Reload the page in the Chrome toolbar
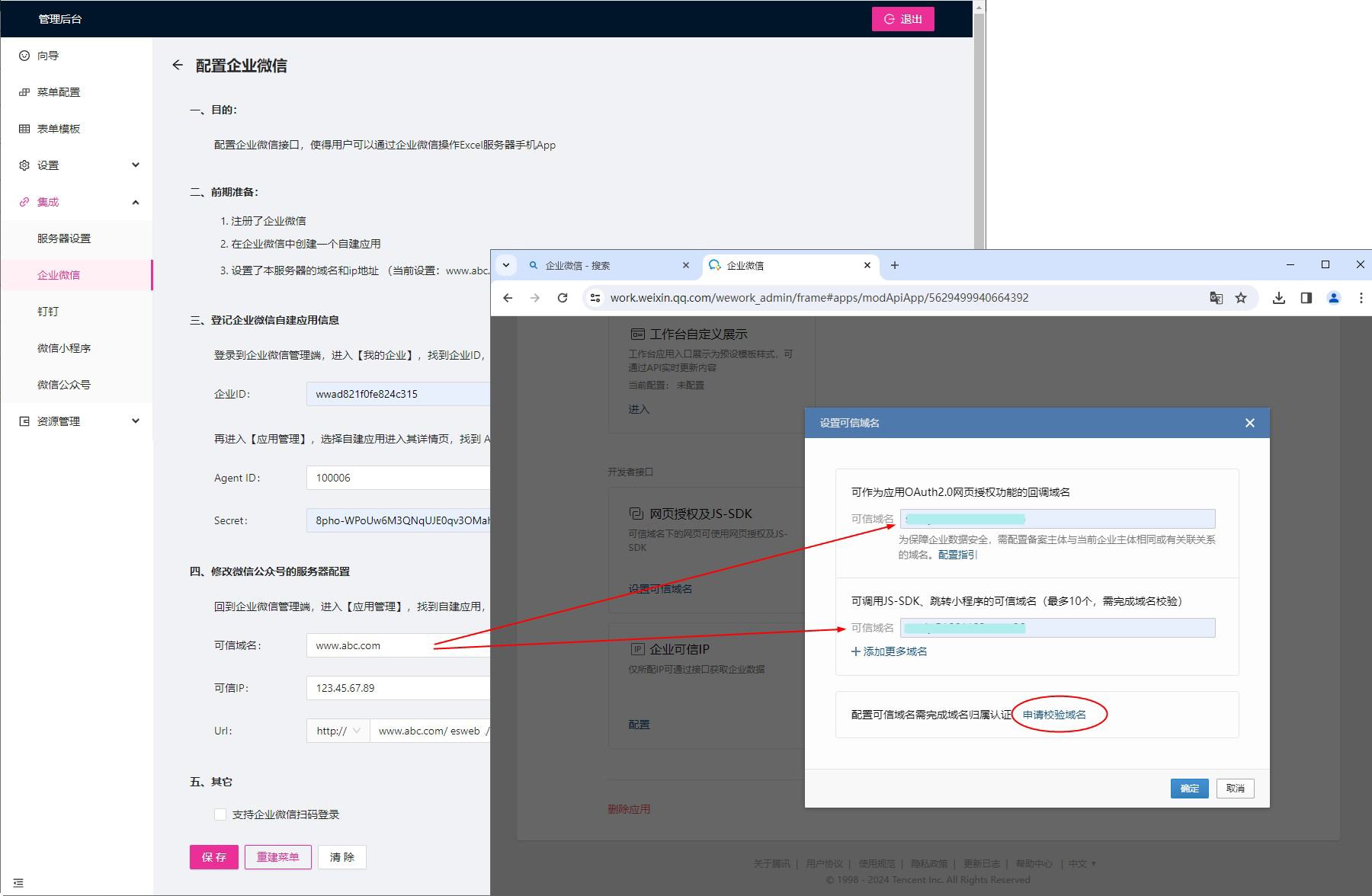1372x896 pixels. click(x=563, y=298)
